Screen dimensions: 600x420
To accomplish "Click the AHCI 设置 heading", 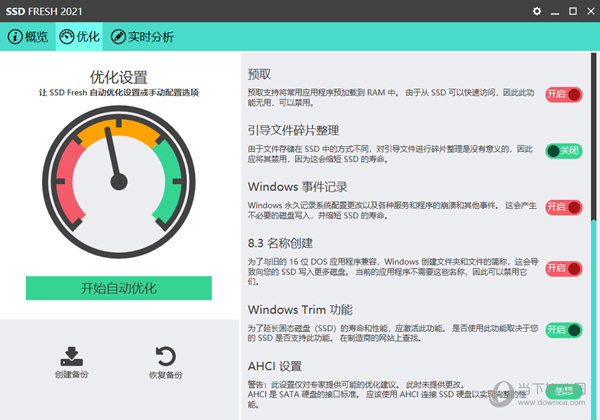I will point(275,366).
